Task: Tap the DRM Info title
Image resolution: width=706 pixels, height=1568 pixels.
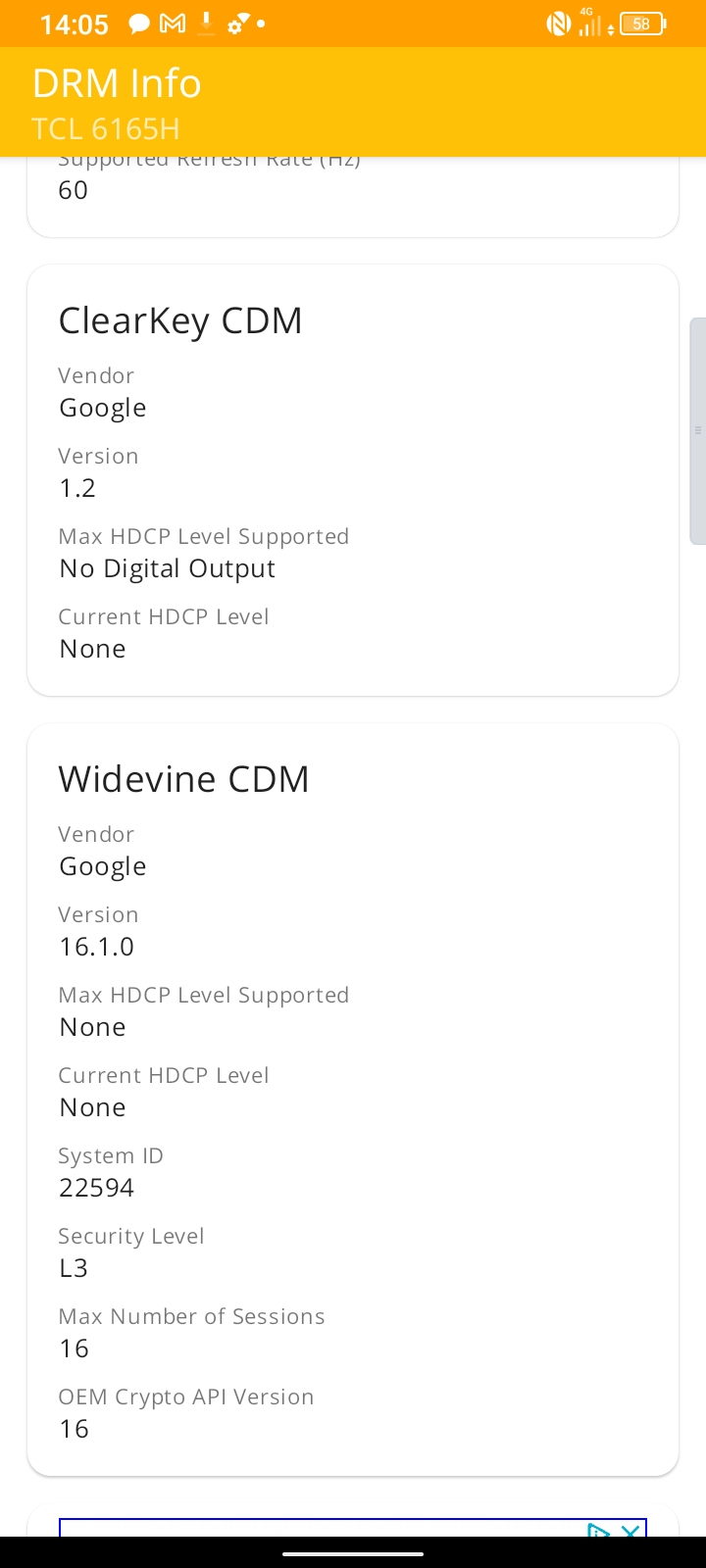Action: [x=117, y=83]
